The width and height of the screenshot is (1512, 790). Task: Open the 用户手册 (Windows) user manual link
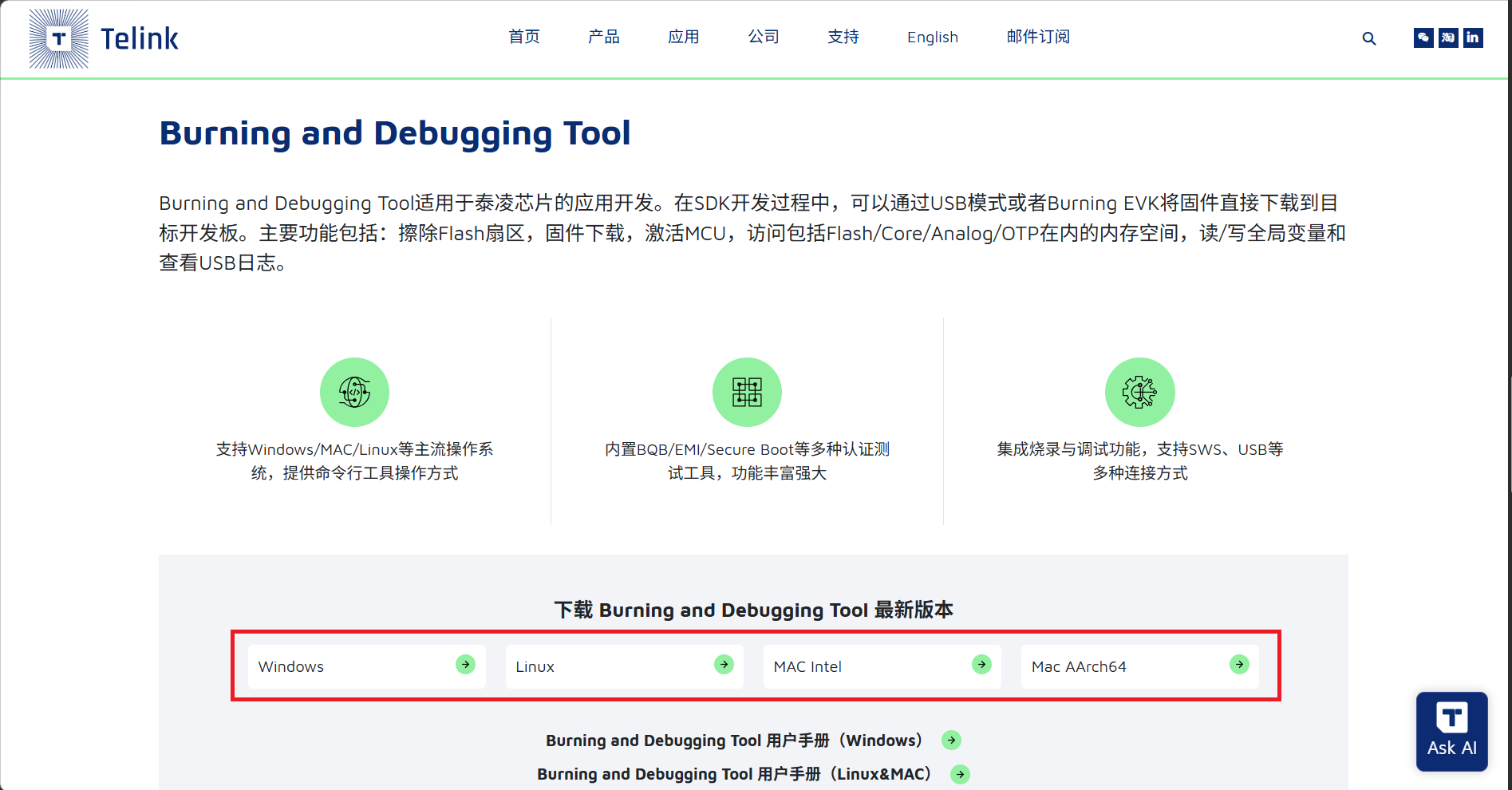tap(753, 741)
